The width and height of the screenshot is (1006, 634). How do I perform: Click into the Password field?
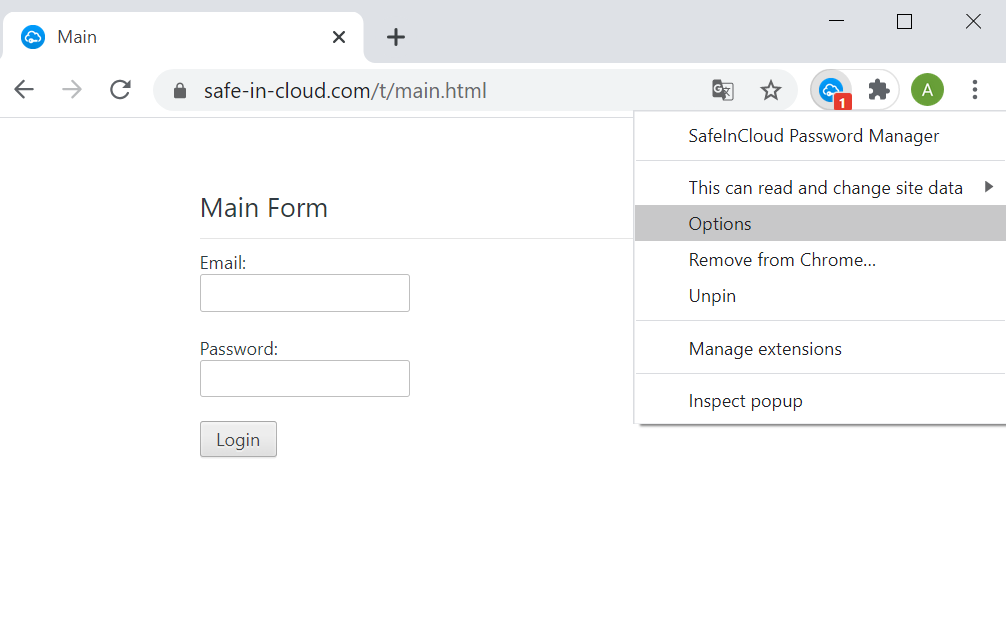pos(305,379)
